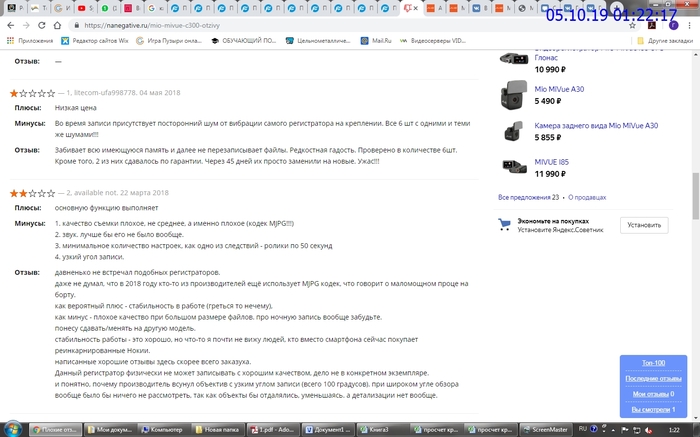Open the Adobe PDF extension icon
This screenshot has width=700, height=437.
pyautogui.click(x=652, y=25)
